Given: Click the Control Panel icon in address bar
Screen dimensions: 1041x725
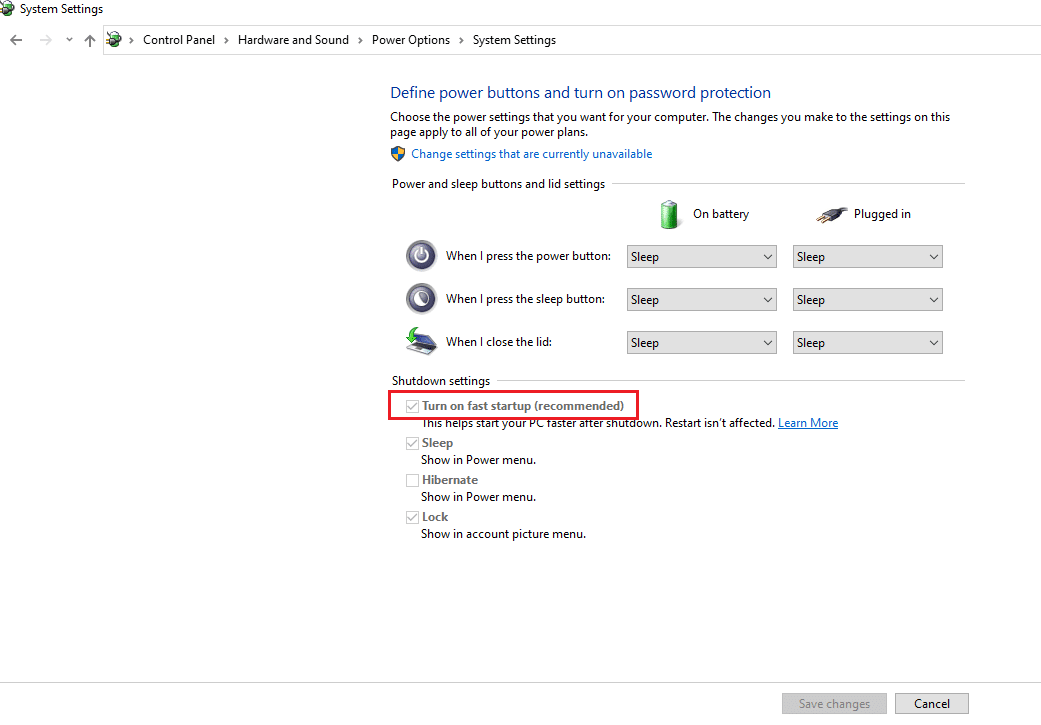Looking at the screenshot, I should (114, 40).
